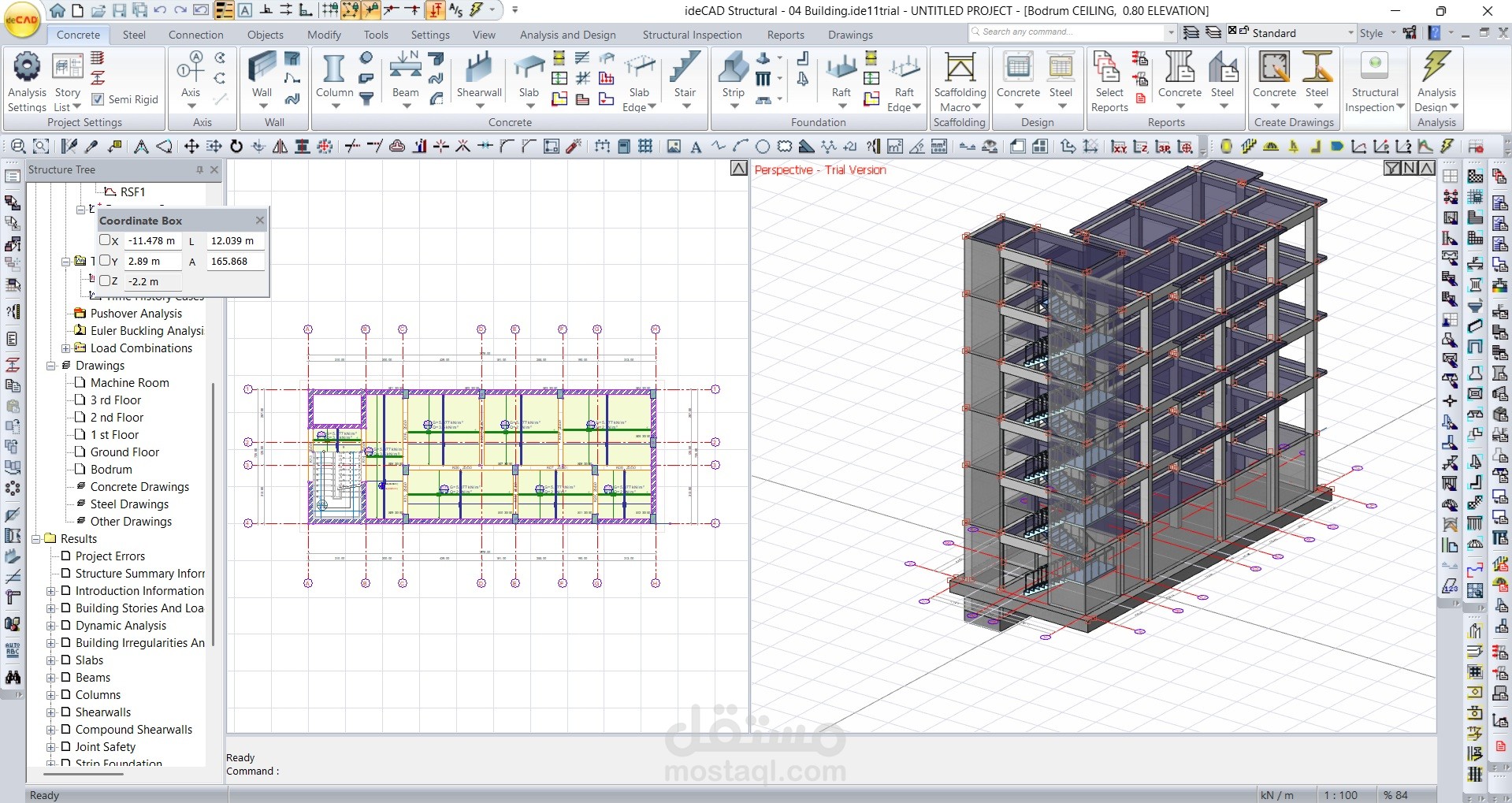This screenshot has width=1512, height=803.
Task: Check the X coordinate lock in Coordinate Box
Action: coord(106,240)
